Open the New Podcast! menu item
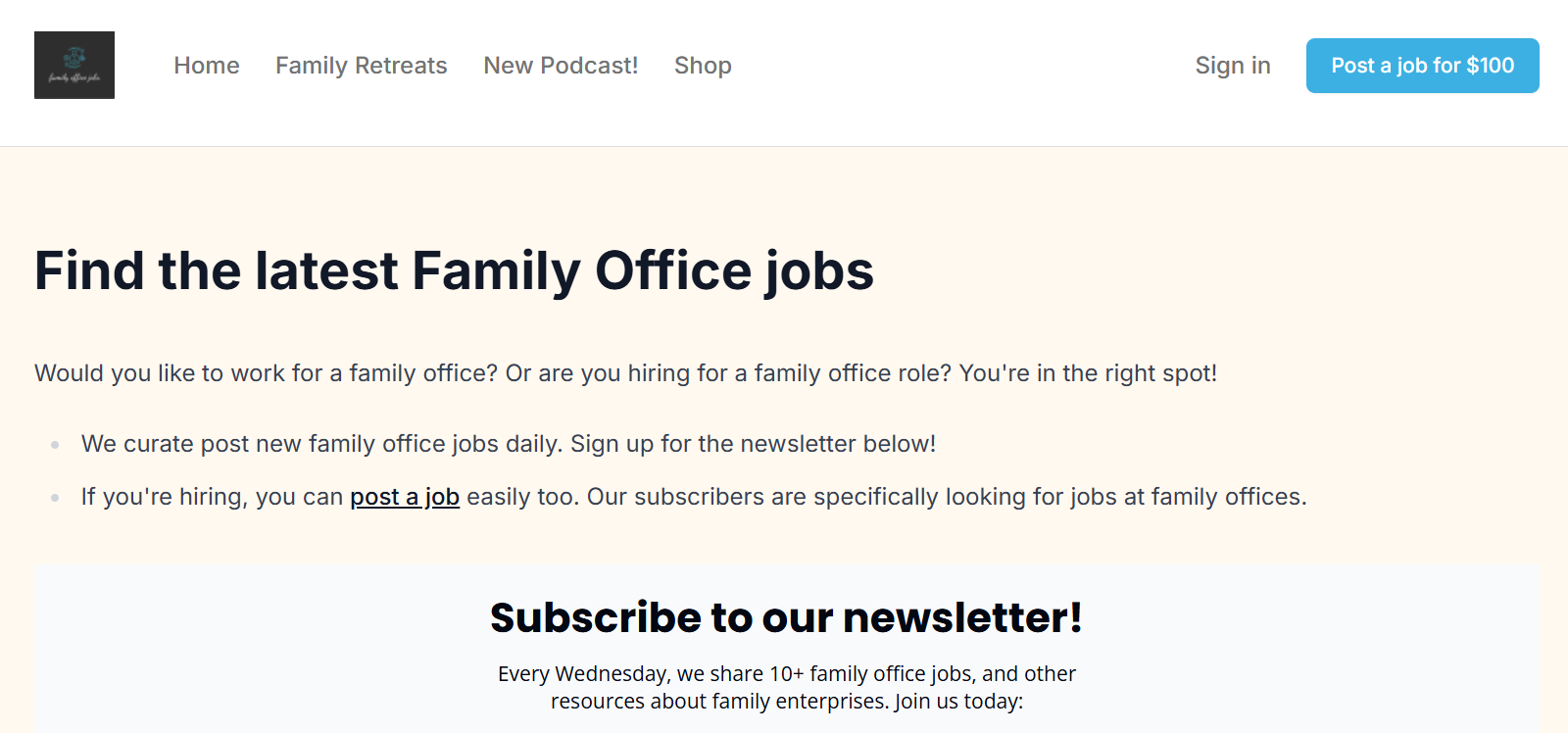This screenshot has width=1568, height=733. [x=561, y=66]
